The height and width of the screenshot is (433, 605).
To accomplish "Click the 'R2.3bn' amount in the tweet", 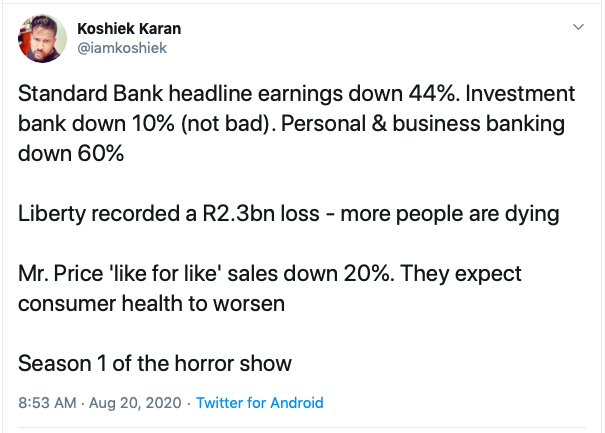I will [x=239, y=214].
